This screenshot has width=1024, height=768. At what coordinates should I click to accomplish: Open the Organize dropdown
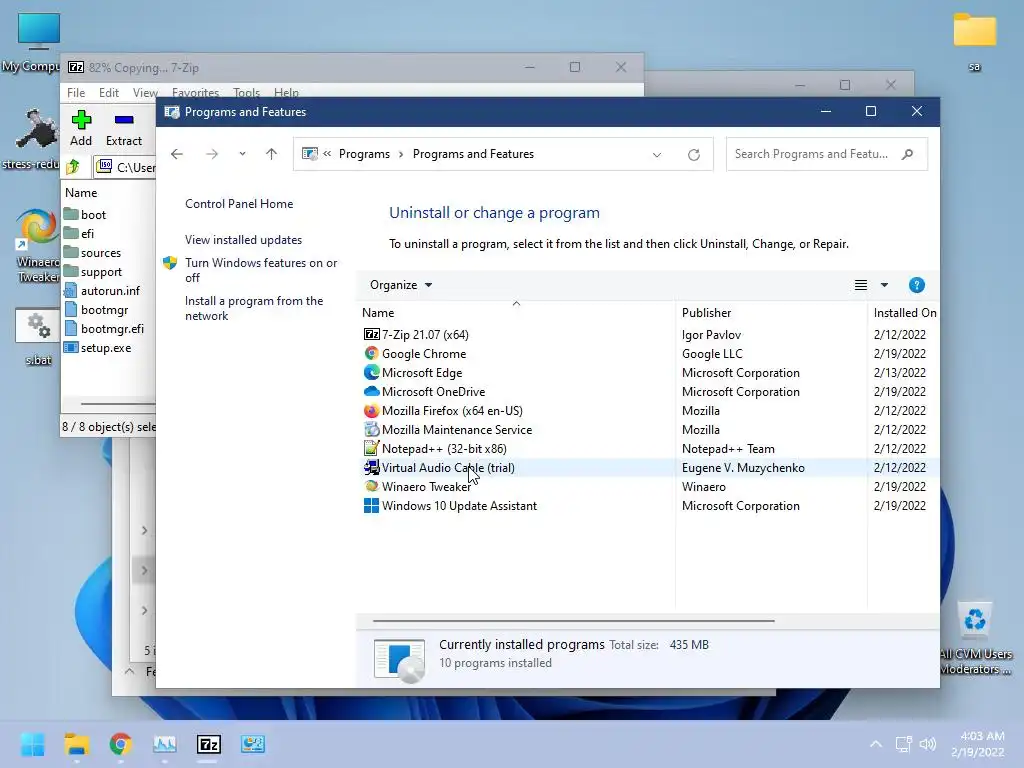pos(400,285)
